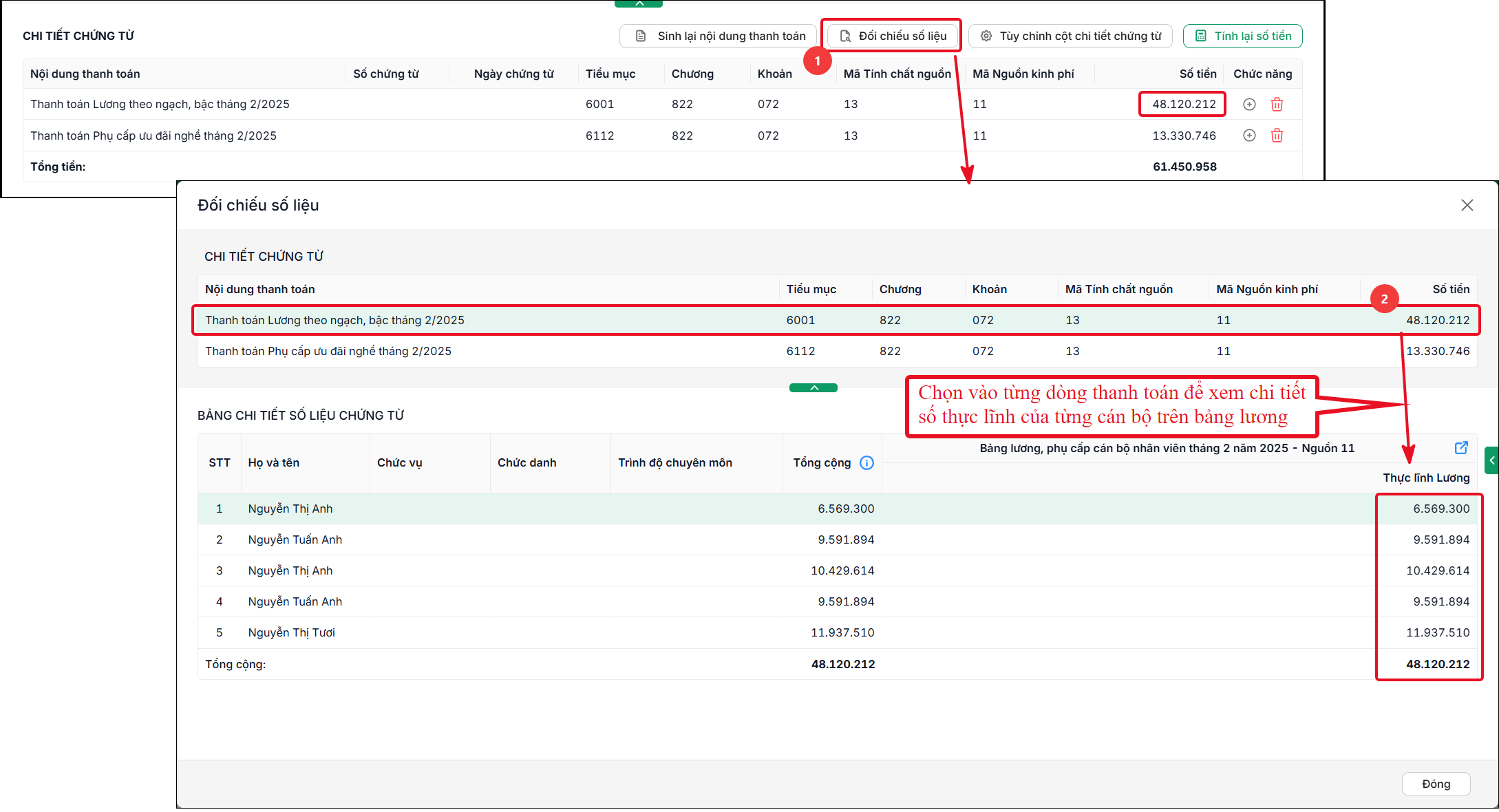Click the Ngày chứng từ column header
Image resolution: width=1499 pixels, height=812 pixels.
pos(514,74)
